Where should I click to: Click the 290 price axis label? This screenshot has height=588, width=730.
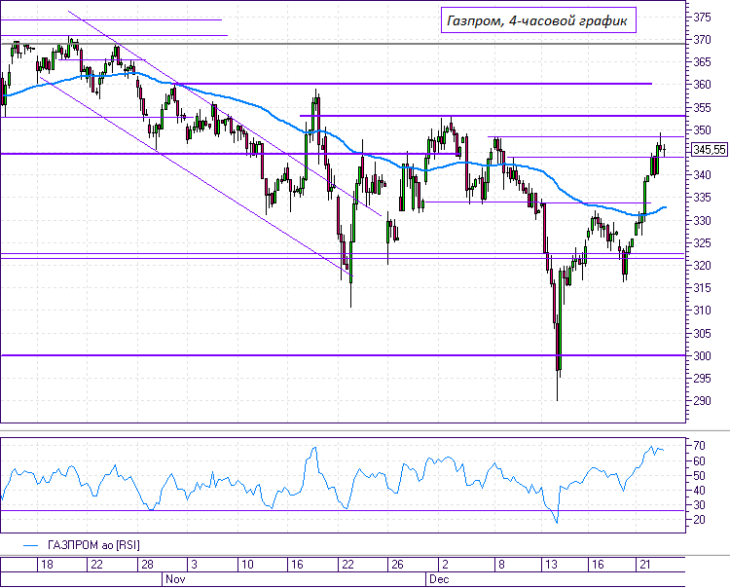click(702, 401)
